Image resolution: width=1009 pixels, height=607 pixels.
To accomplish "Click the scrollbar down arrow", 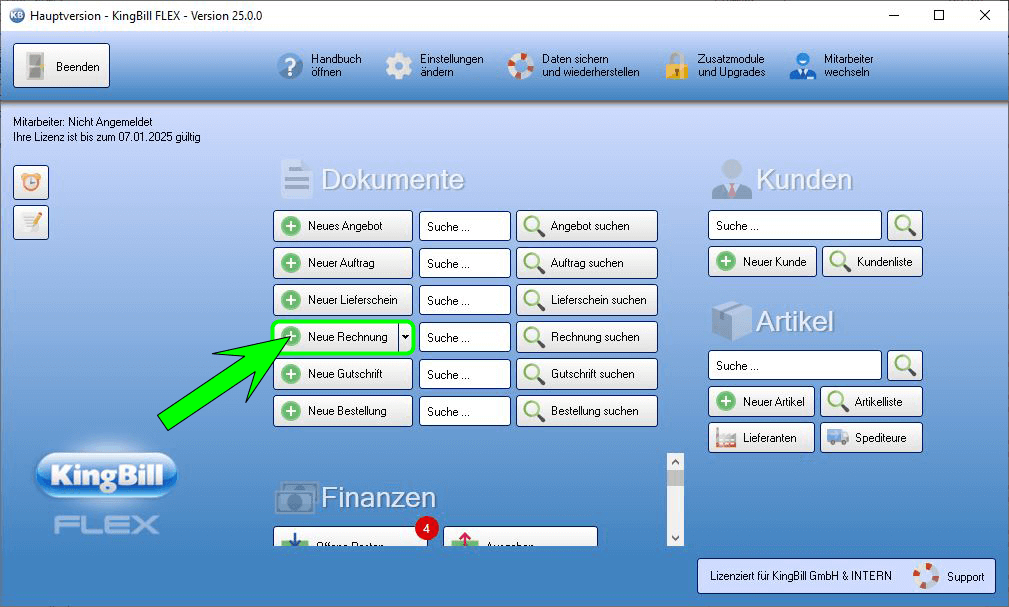I will point(675,537).
